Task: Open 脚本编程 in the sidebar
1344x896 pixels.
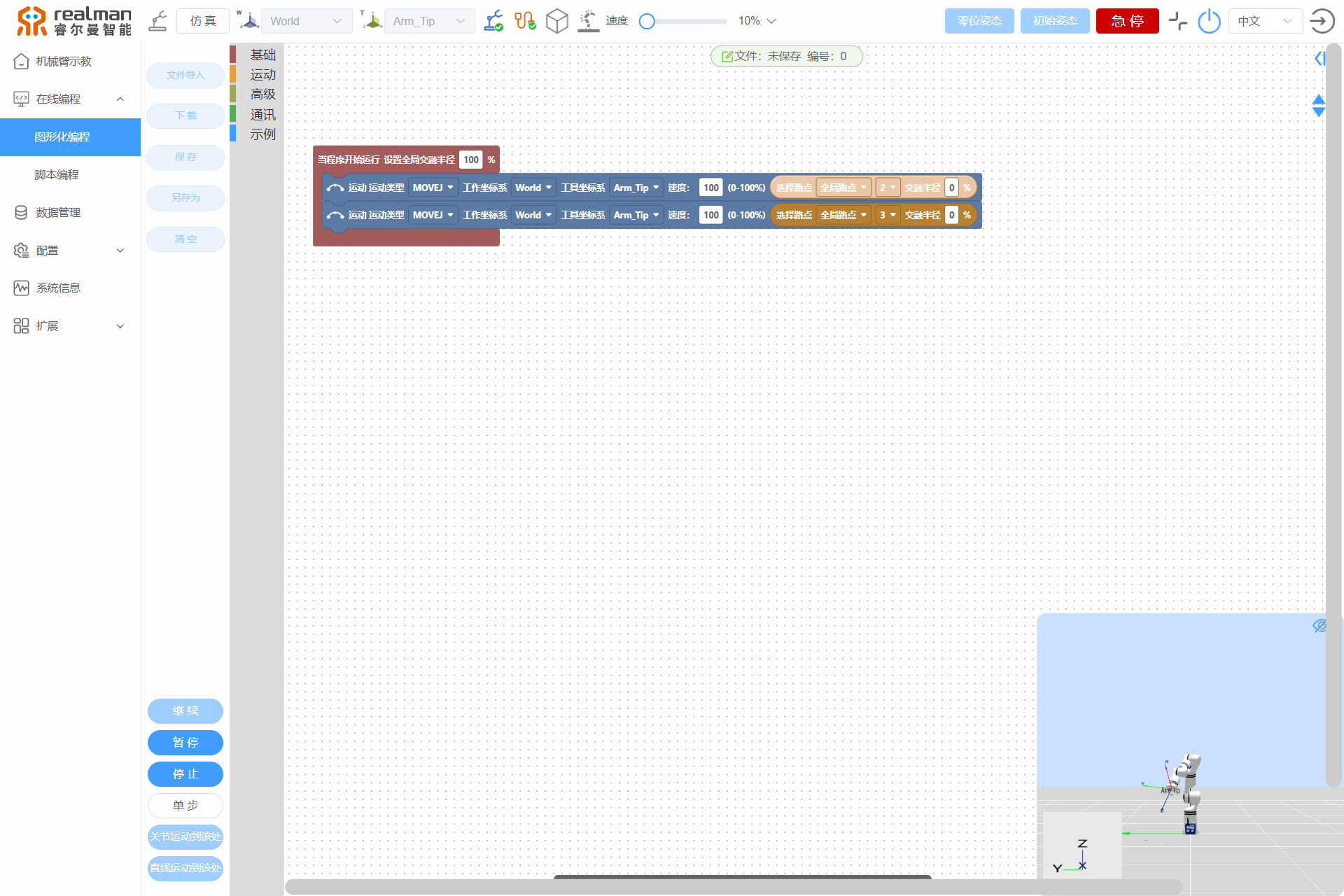Action: [57, 174]
